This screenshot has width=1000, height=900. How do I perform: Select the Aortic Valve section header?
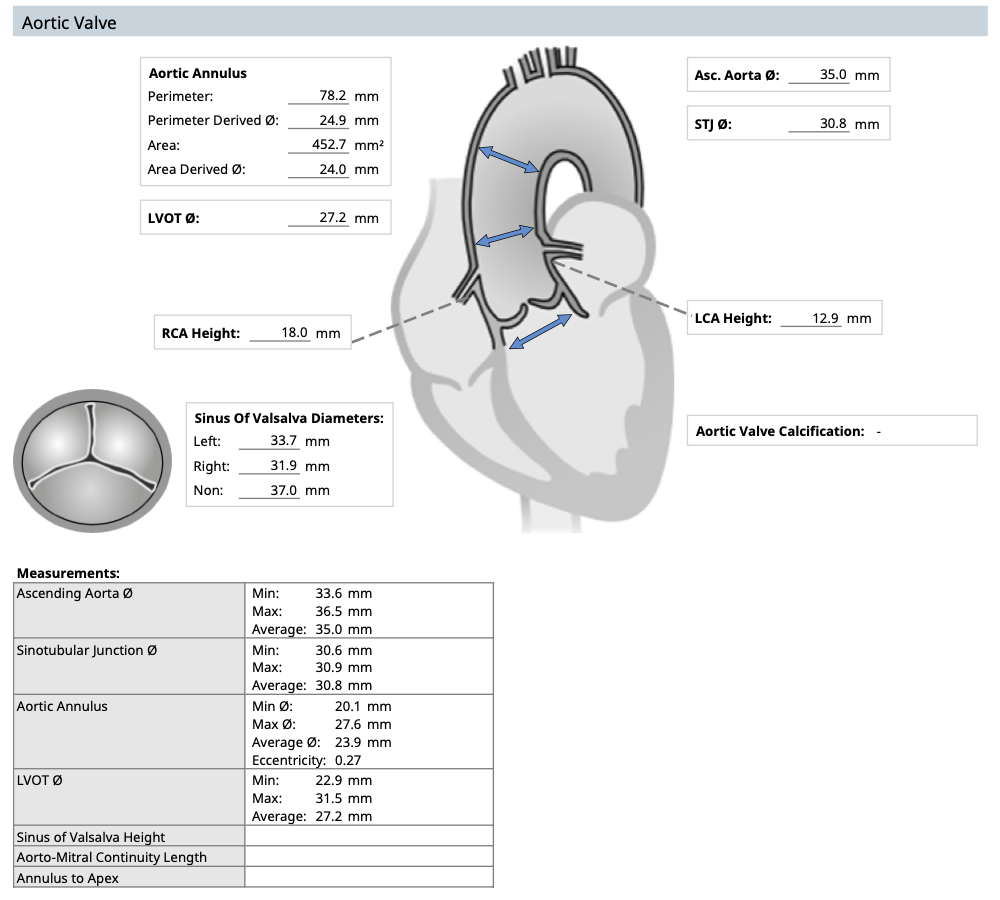click(70, 22)
